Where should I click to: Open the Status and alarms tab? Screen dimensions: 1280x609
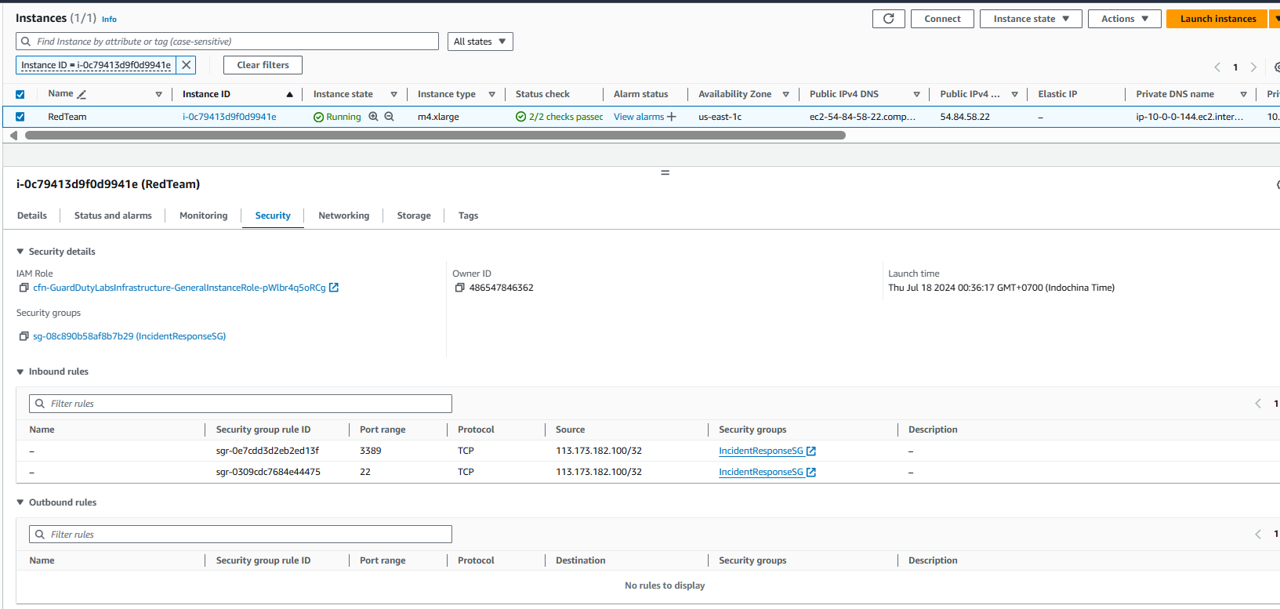point(113,216)
